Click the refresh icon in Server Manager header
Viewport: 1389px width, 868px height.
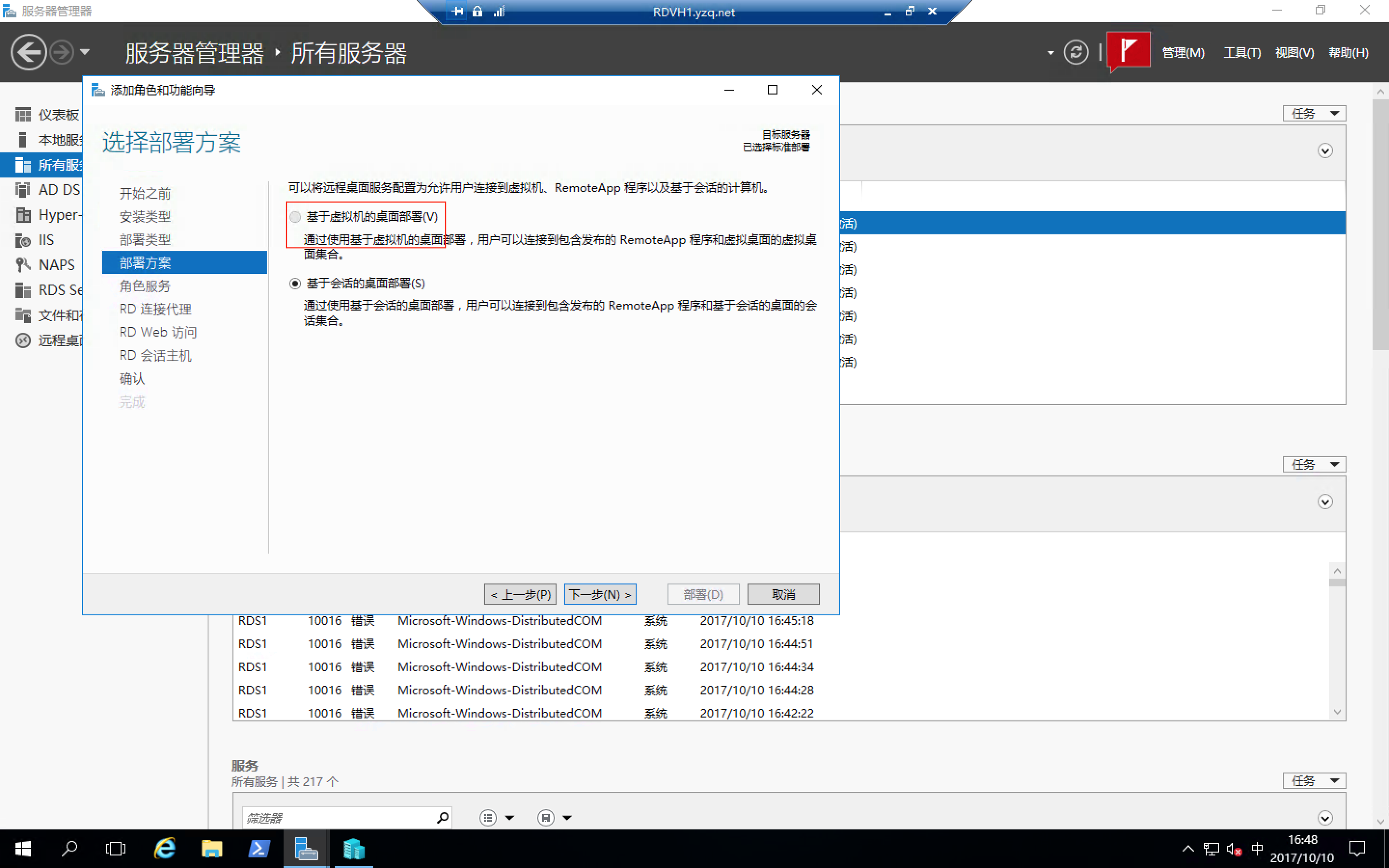point(1076,52)
